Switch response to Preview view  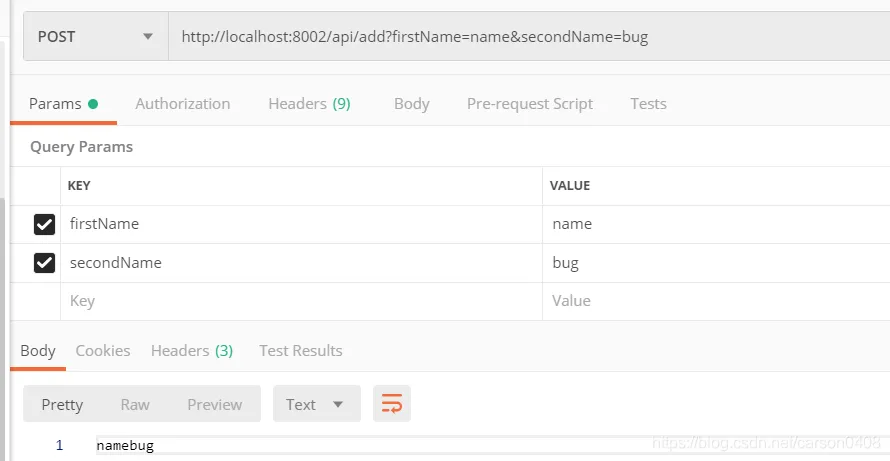tap(214, 404)
